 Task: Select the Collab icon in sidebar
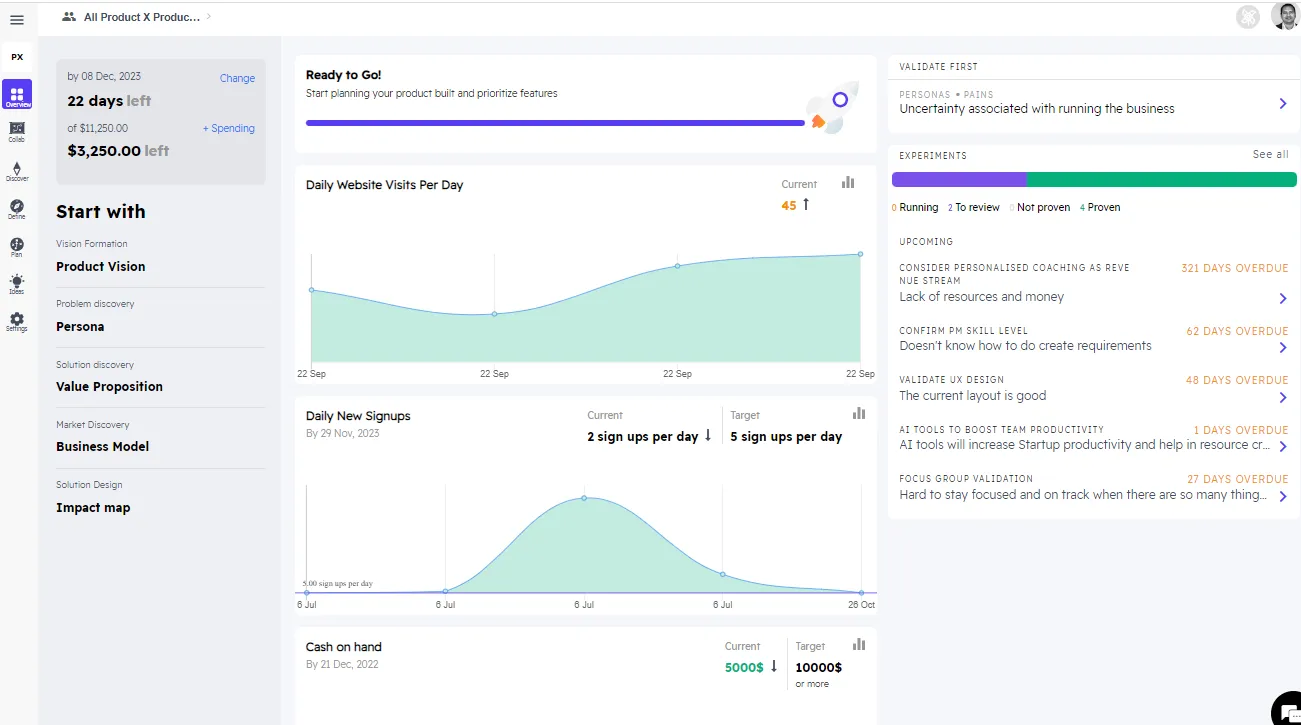point(17,132)
